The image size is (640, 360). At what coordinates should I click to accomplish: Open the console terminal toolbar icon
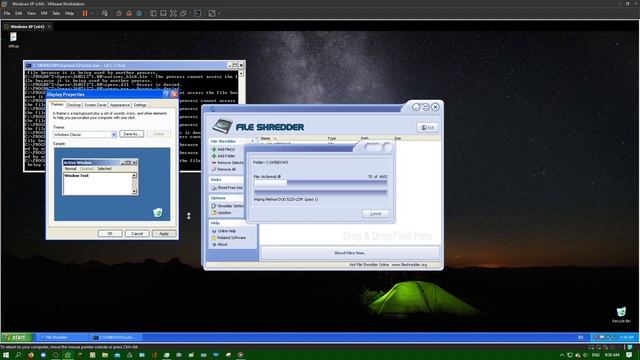pos(198,13)
